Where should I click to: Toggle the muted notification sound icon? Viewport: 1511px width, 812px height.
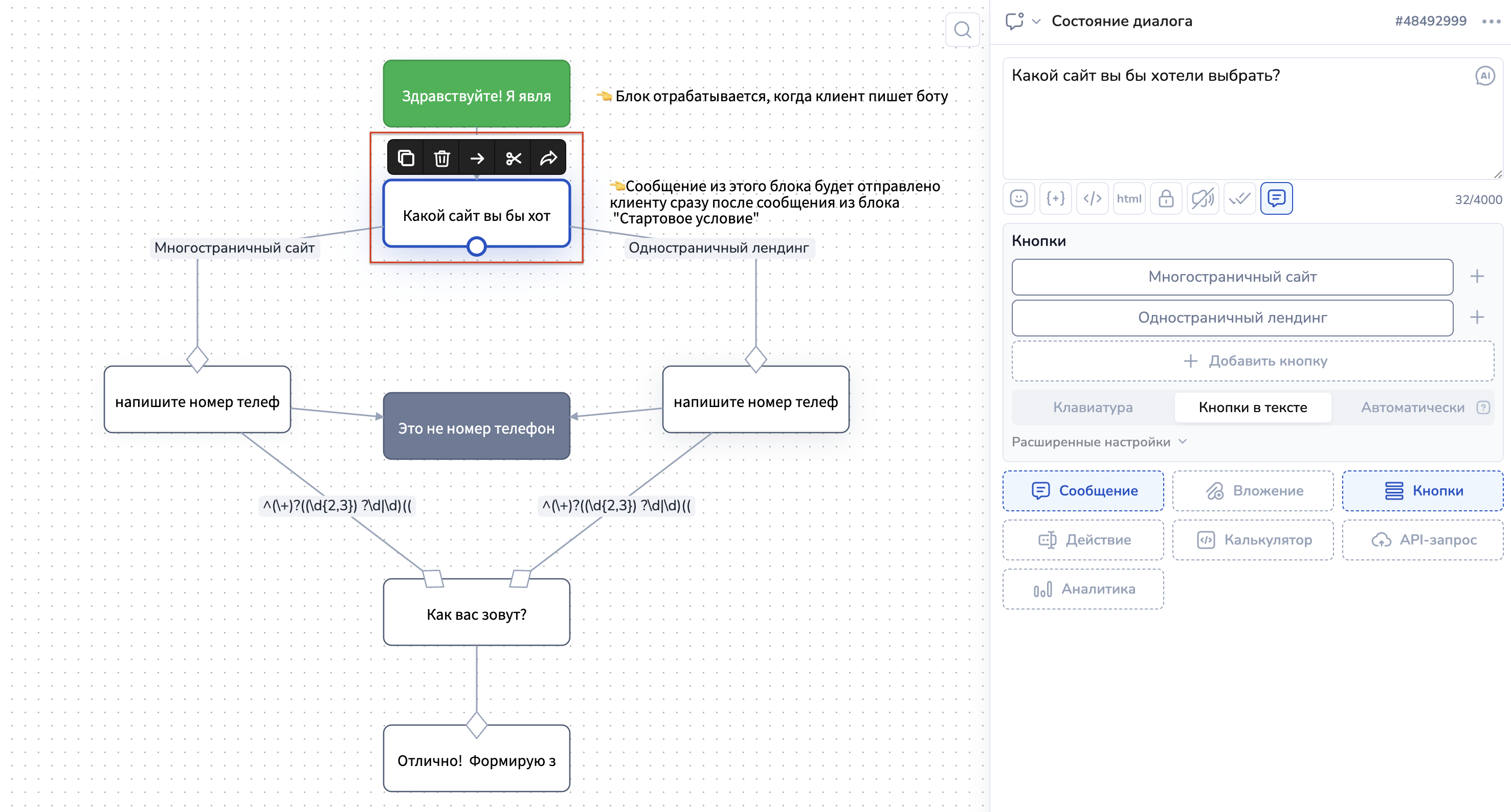point(1203,199)
